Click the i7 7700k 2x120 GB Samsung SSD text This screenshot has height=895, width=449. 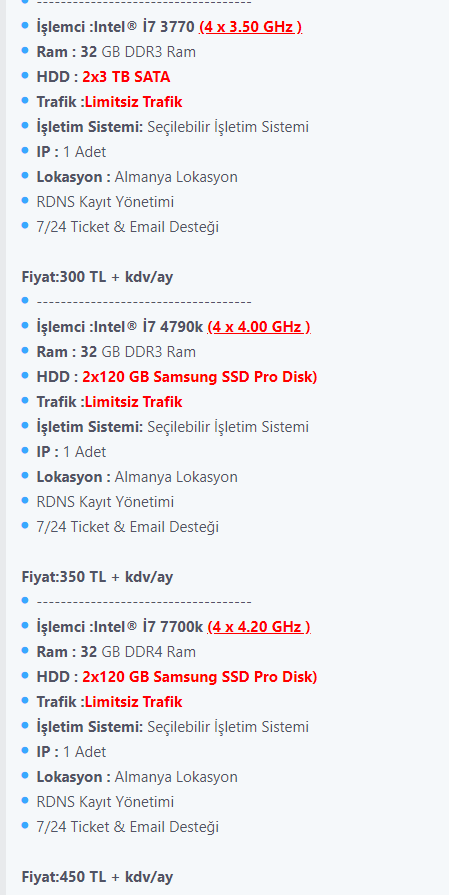[x=200, y=677]
